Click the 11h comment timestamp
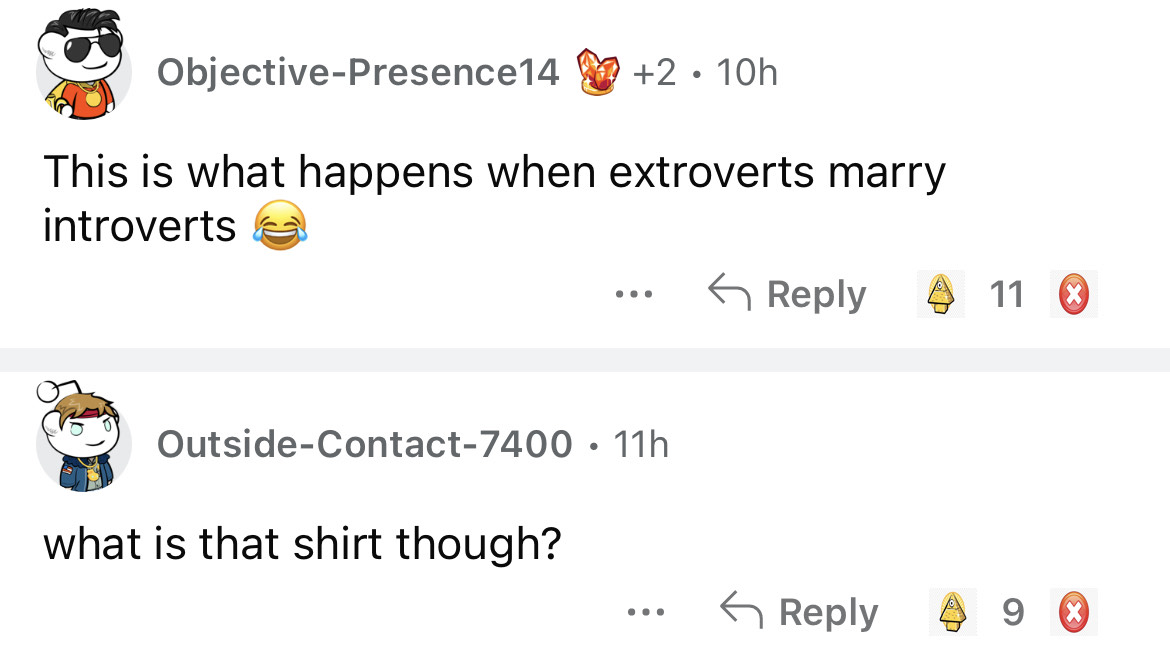Viewport: 1170px width, 659px height. coord(641,444)
